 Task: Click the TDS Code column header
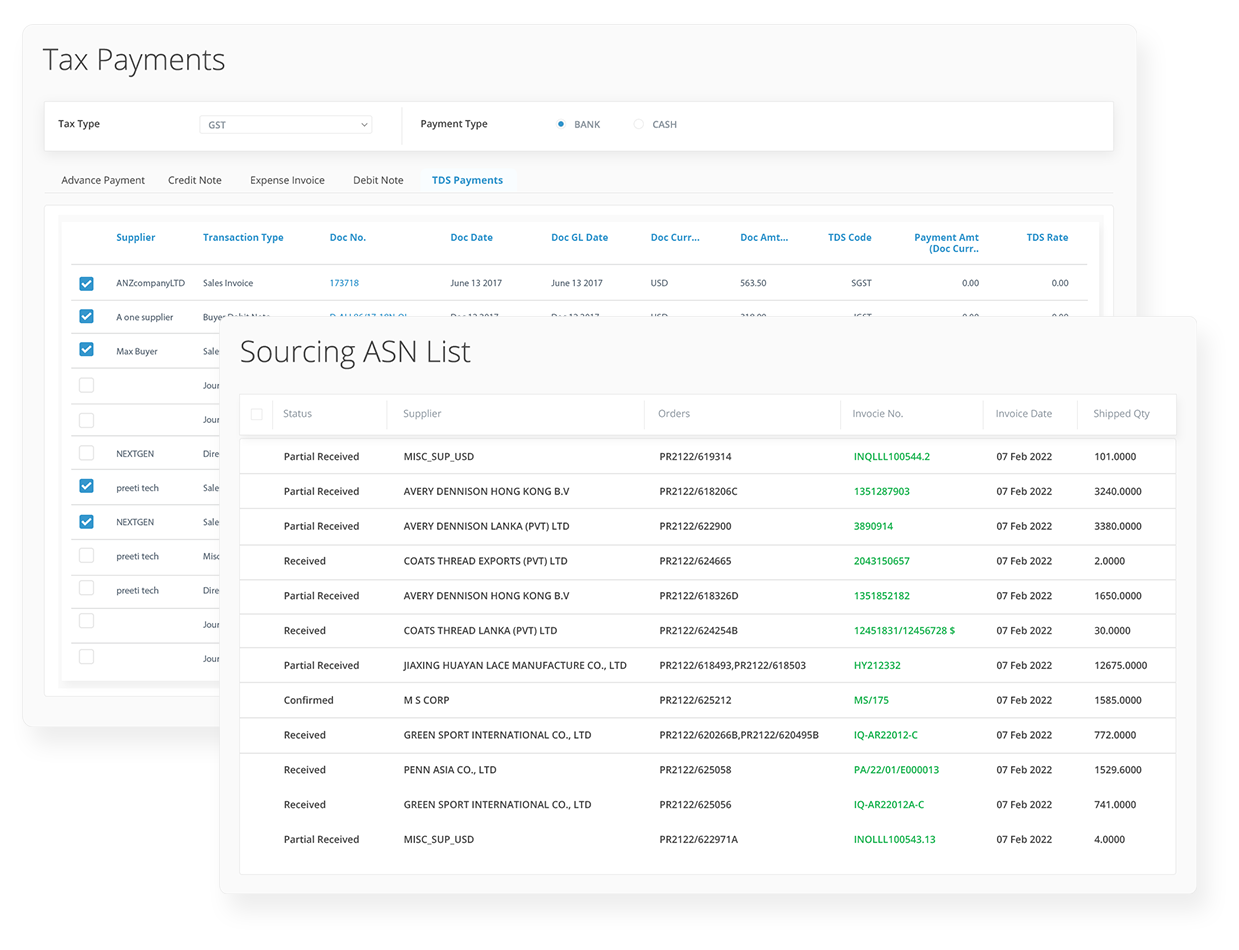point(849,237)
